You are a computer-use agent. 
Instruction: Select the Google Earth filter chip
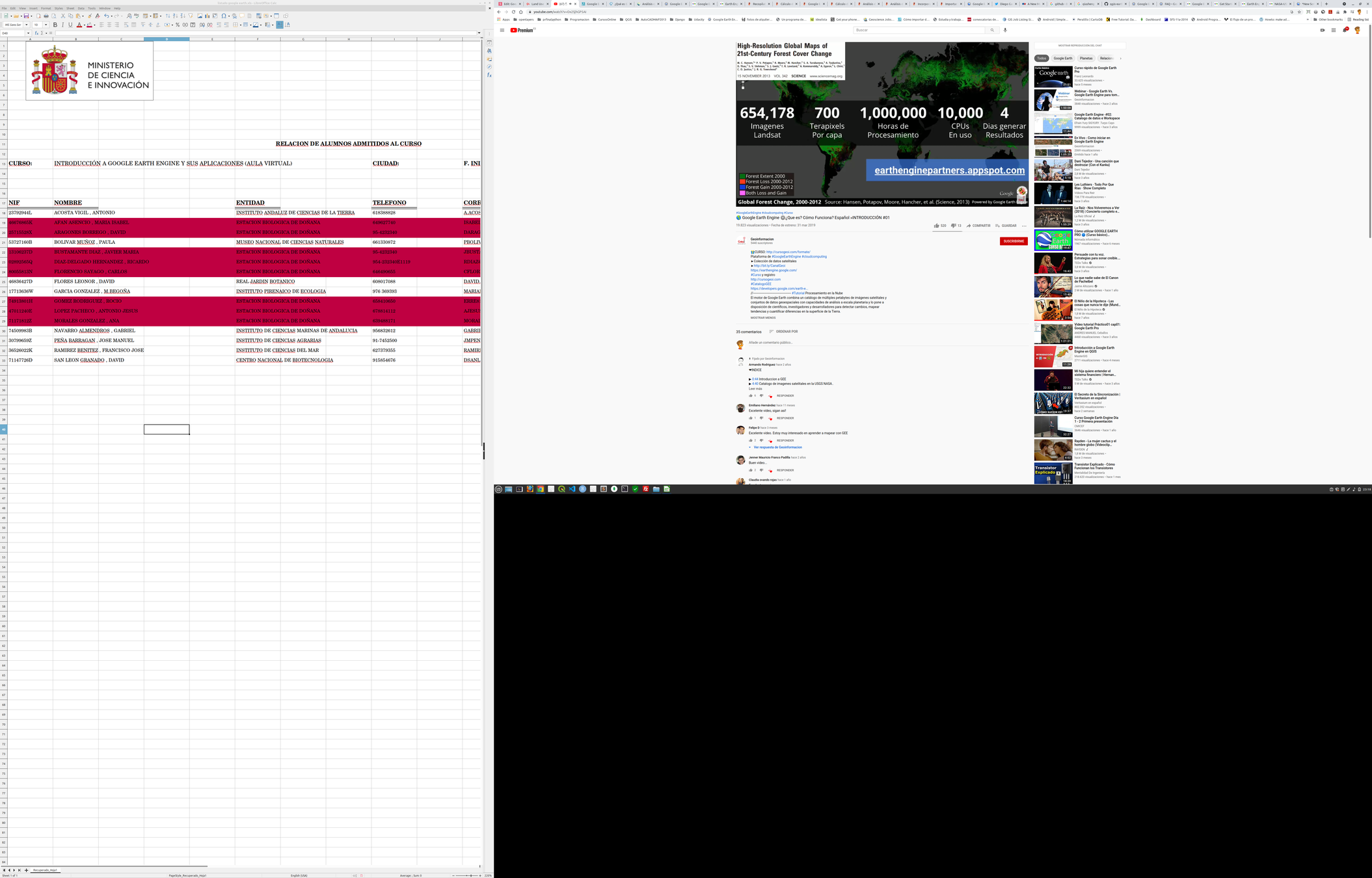click(x=1062, y=59)
